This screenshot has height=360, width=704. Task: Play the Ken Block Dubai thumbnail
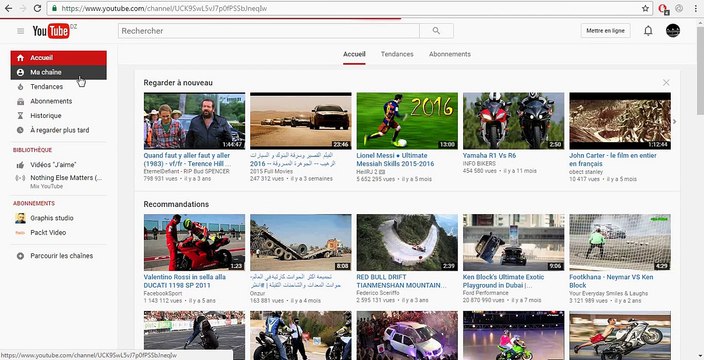(514, 242)
